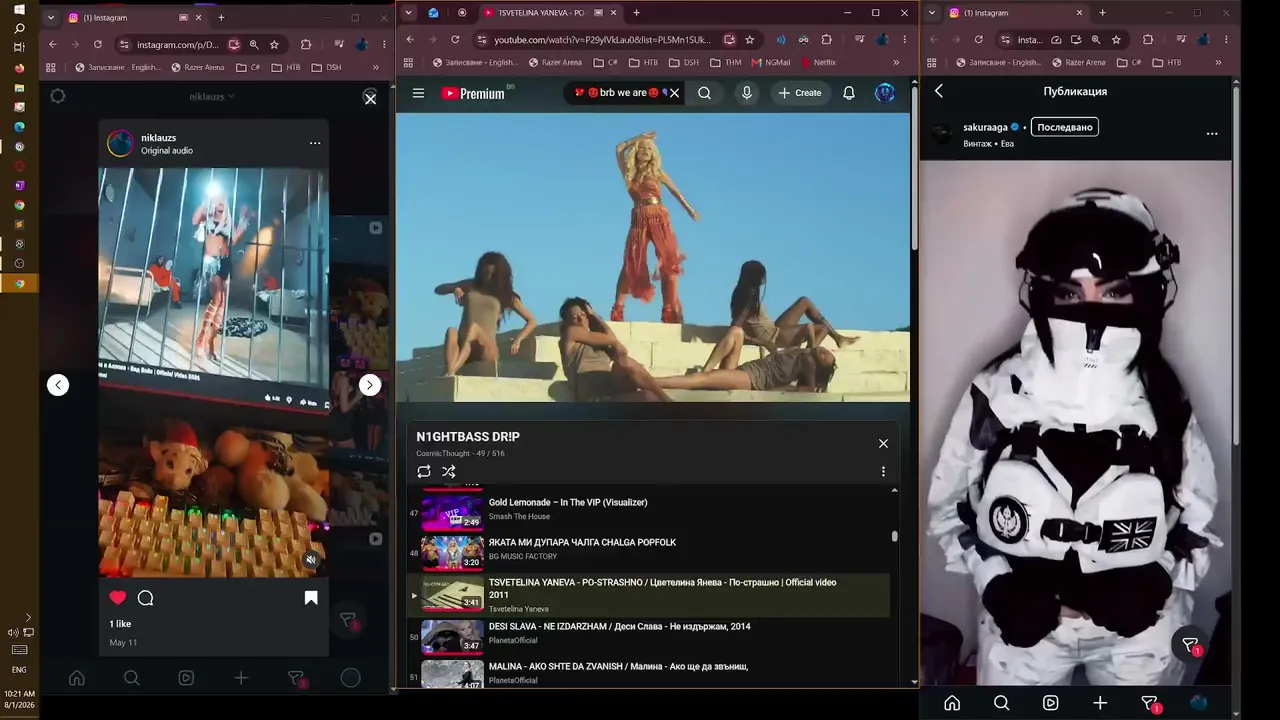The height and width of the screenshot is (720, 1280).
Task: Click the YouTube video player
Action: [653, 257]
